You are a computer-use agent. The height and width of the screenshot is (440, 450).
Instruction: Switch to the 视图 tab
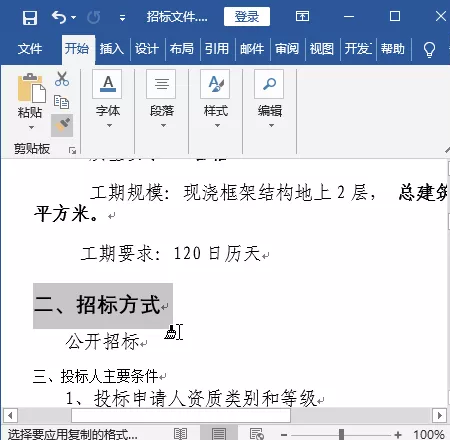tap(322, 49)
